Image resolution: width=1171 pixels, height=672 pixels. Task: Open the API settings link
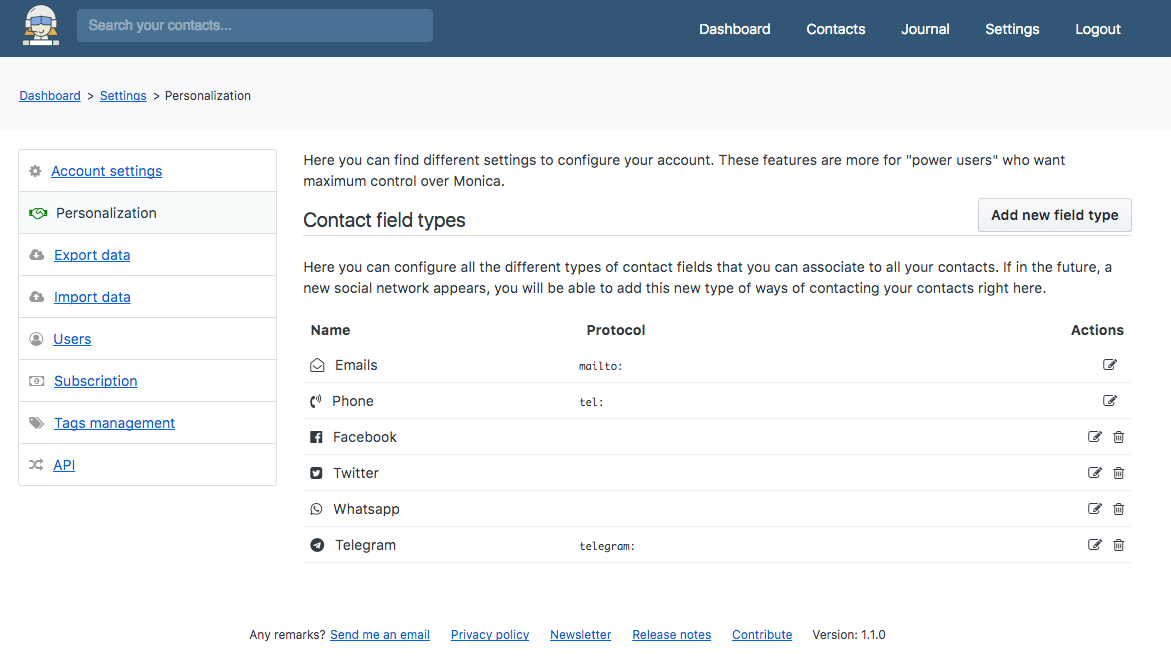point(64,464)
